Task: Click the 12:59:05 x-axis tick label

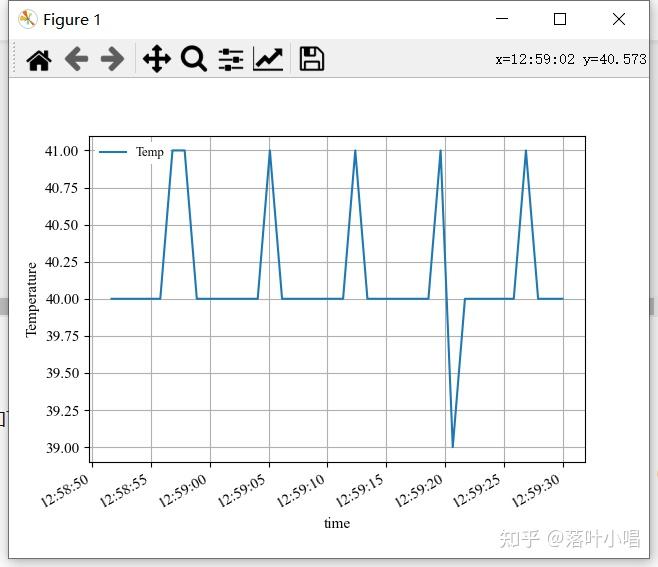Action: tap(242, 491)
